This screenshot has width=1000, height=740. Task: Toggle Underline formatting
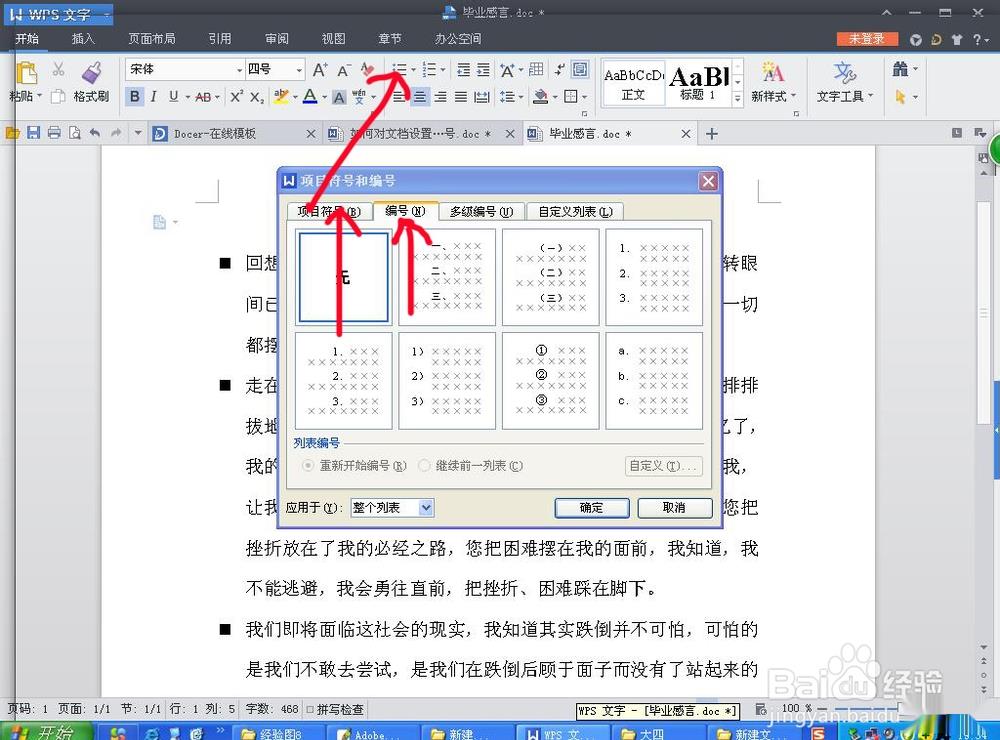point(173,96)
